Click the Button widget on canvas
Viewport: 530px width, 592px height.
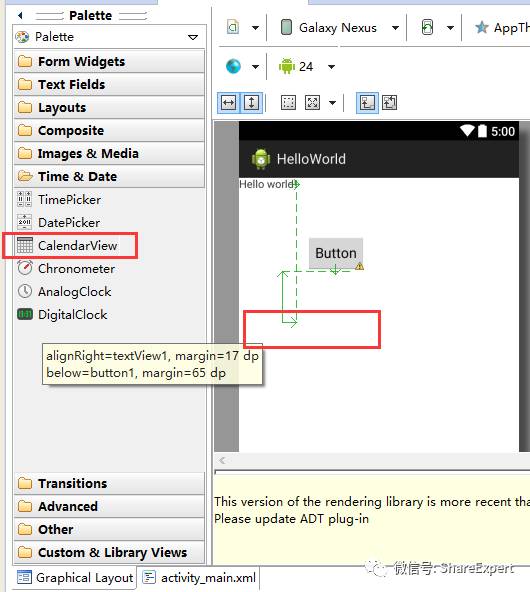336,253
